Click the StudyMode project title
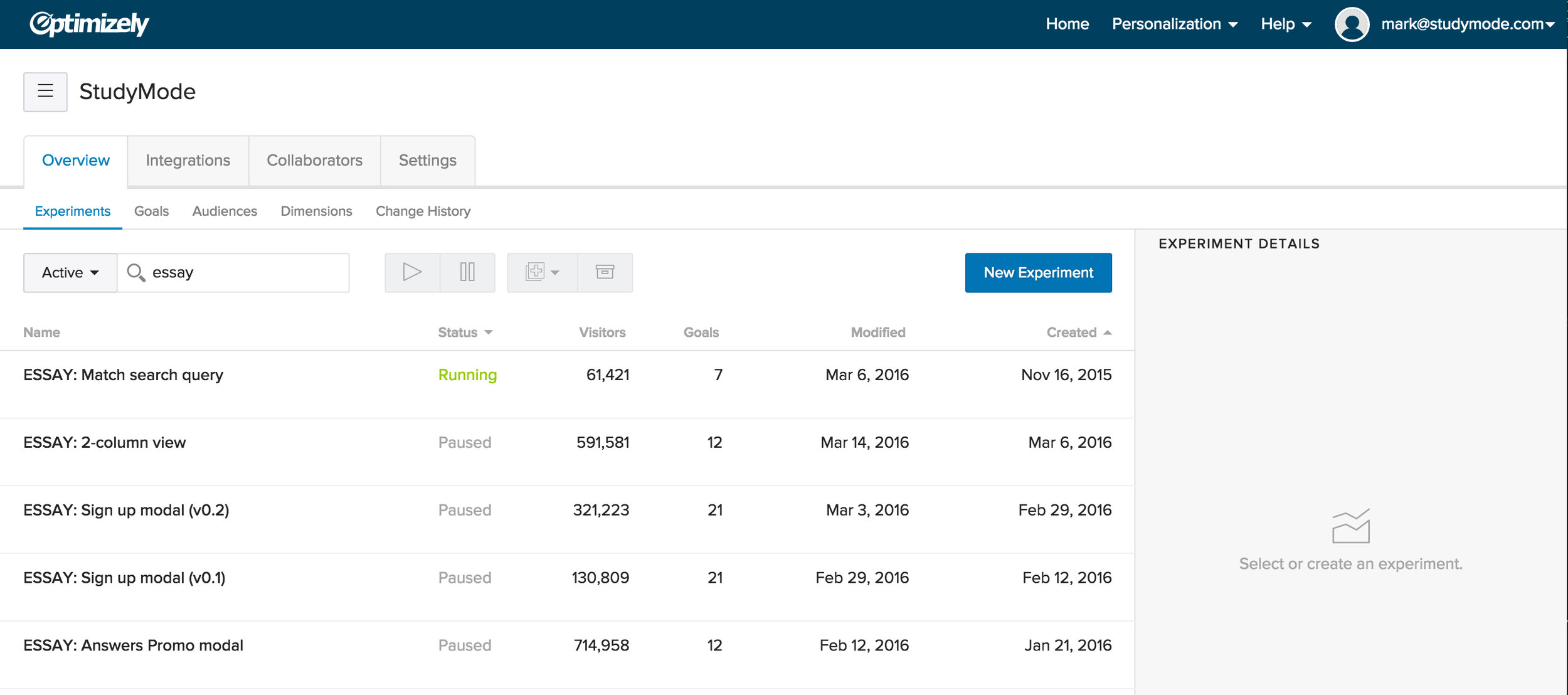This screenshot has width=1568, height=695. tap(137, 92)
